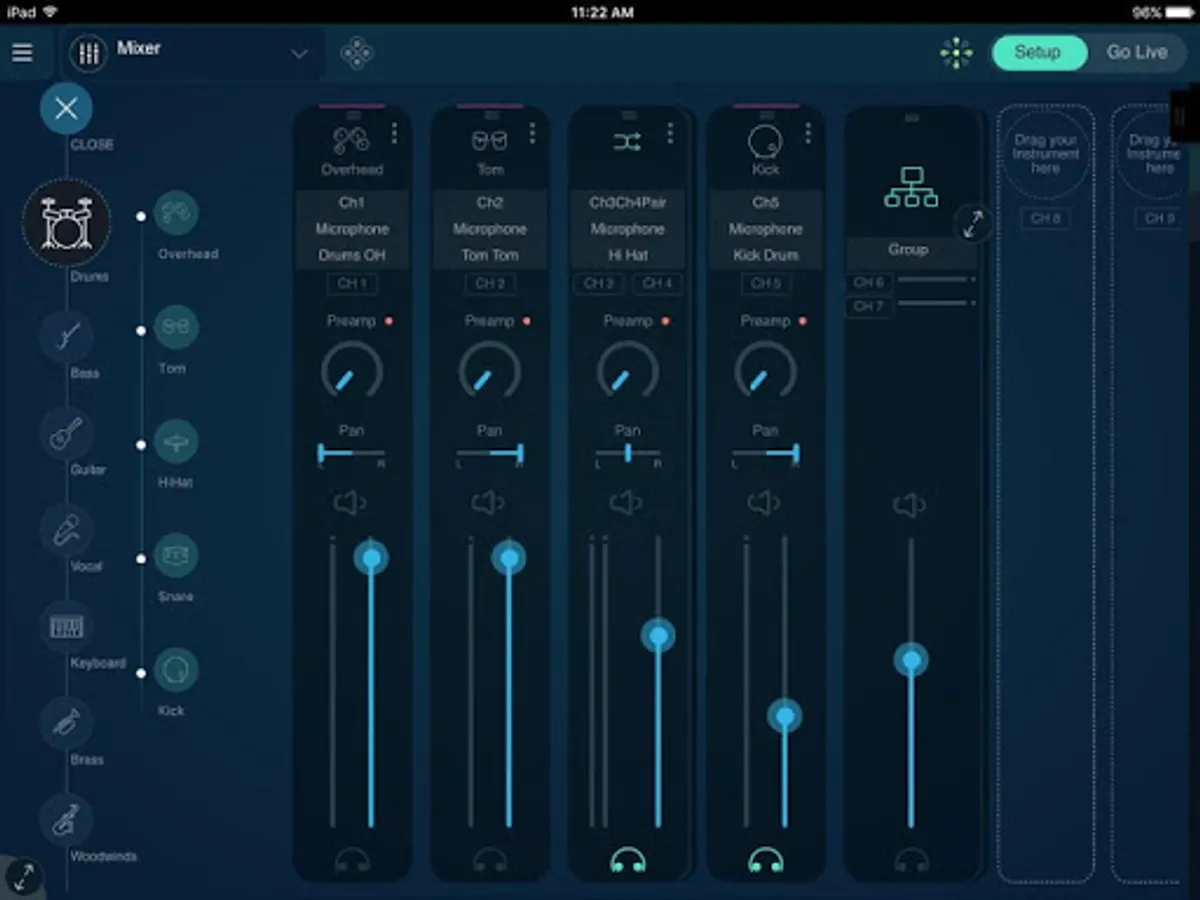The height and width of the screenshot is (900, 1200).
Task: Click the Tom channel strip icon
Action: pos(489,141)
